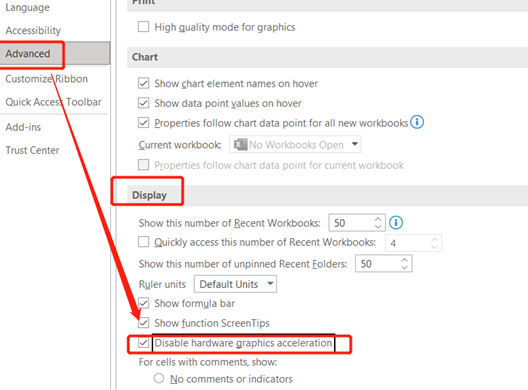Screen dimensions: 528x390
Task: Decrease unpinned Recent Folders count with down arrow
Action: click(x=404, y=267)
